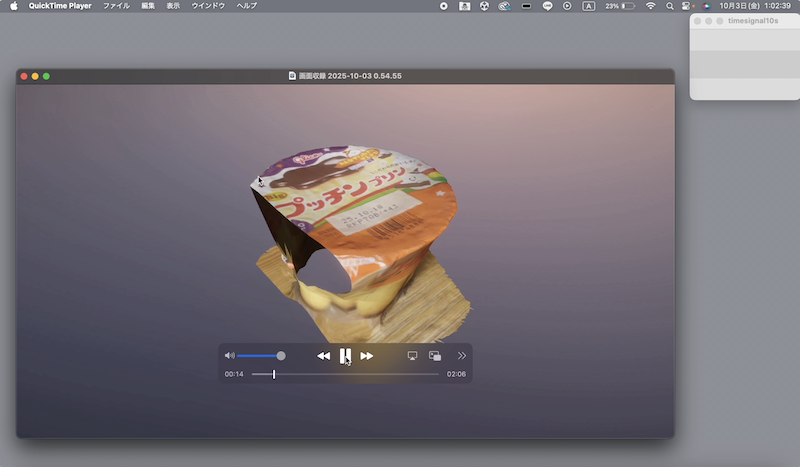Screen dimensions: 800x467
Task: Click the battery status icon
Action: point(630,6)
